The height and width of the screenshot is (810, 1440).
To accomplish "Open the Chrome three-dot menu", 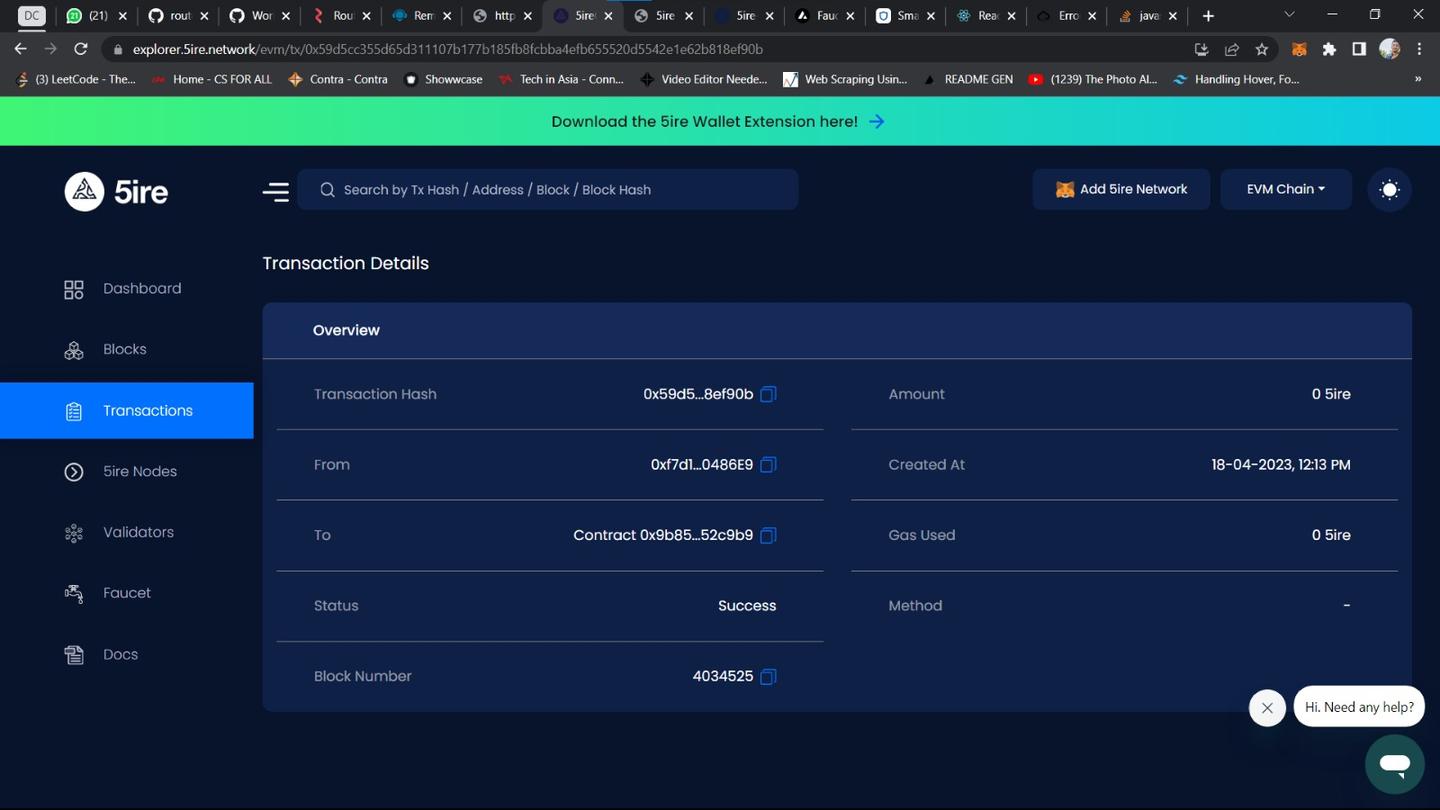I will point(1419,49).
